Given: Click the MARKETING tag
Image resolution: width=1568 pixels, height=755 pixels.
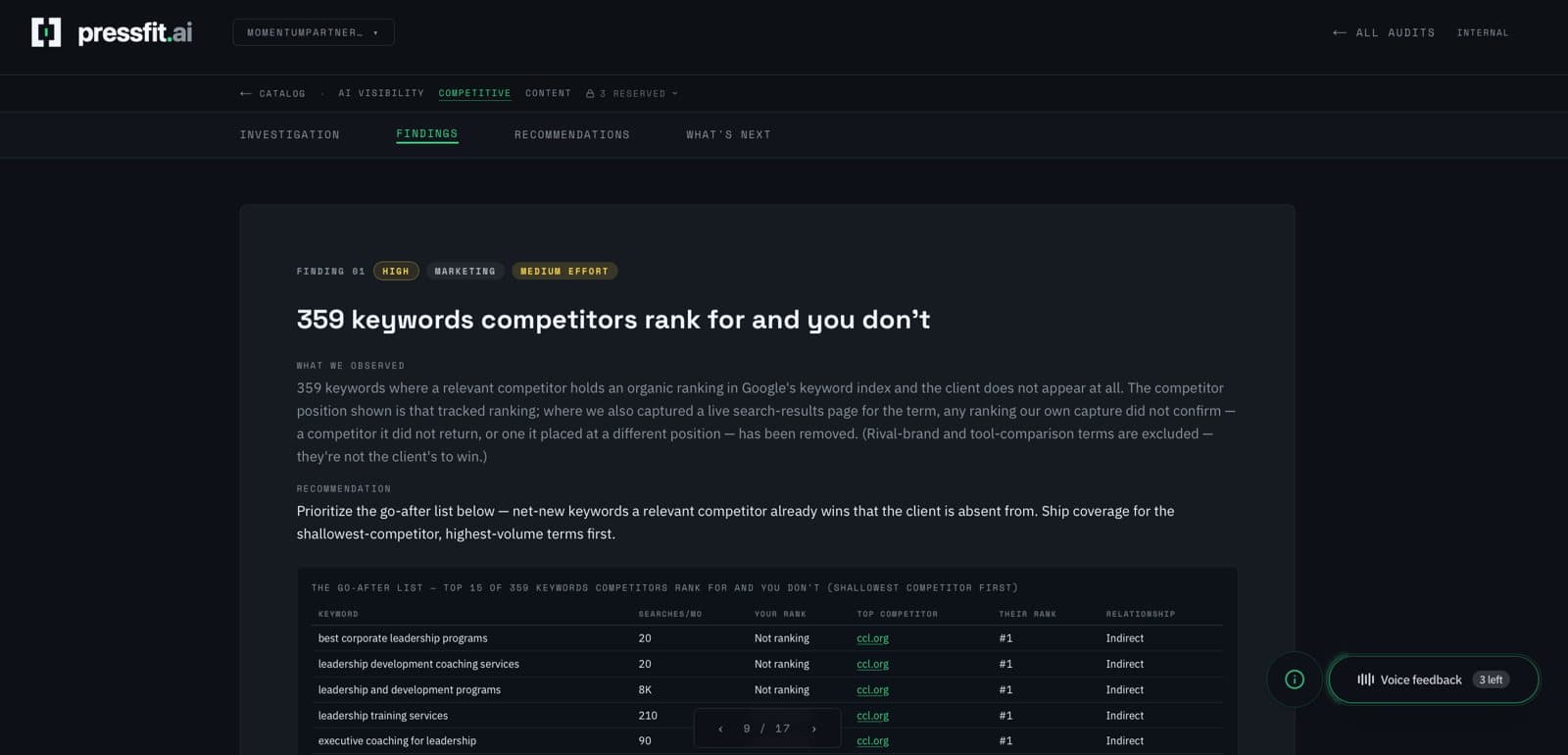Looking at the screenshot, I should (465, 271).
